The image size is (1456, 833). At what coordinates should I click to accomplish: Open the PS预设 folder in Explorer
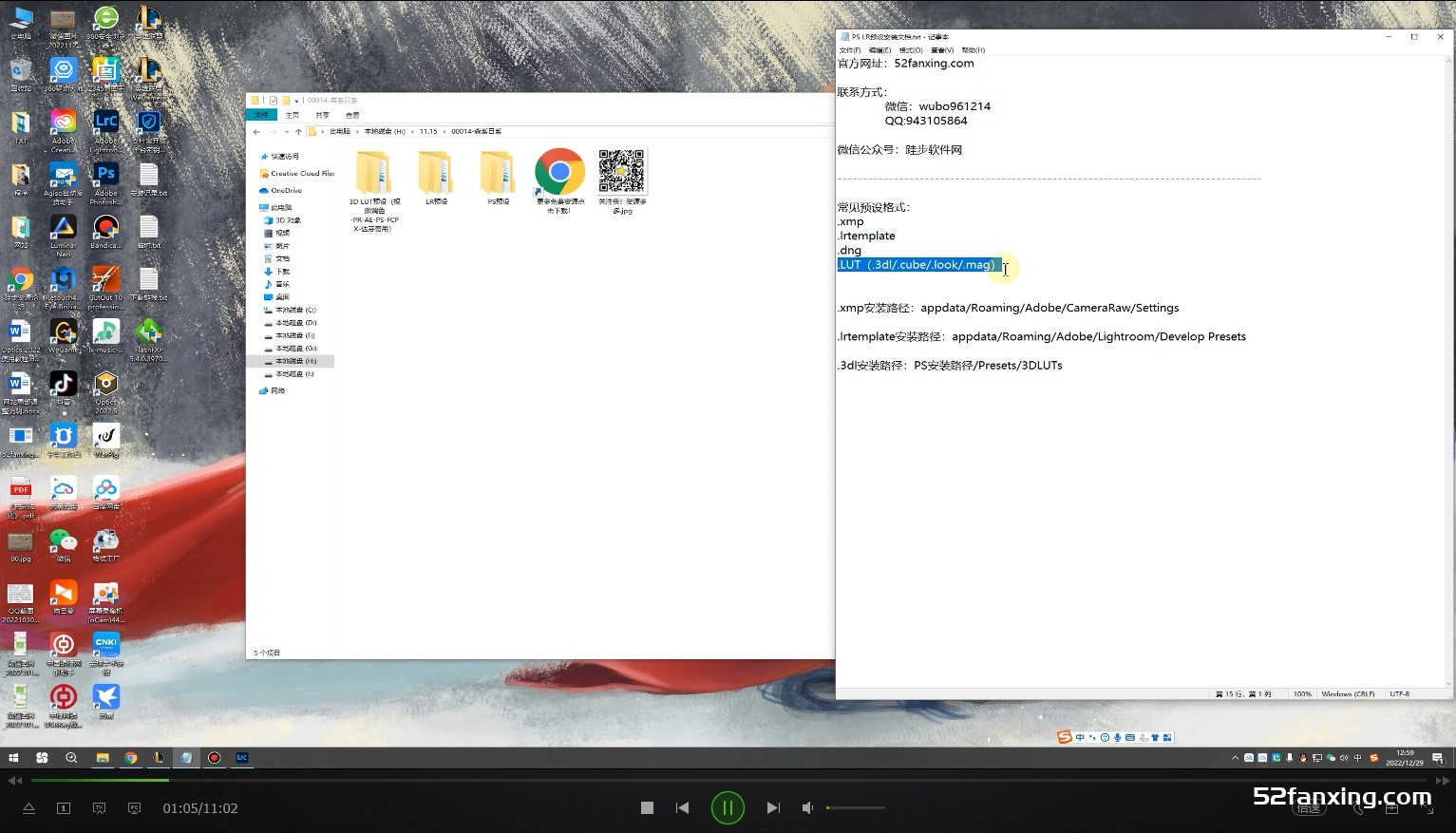pos(498,178)
